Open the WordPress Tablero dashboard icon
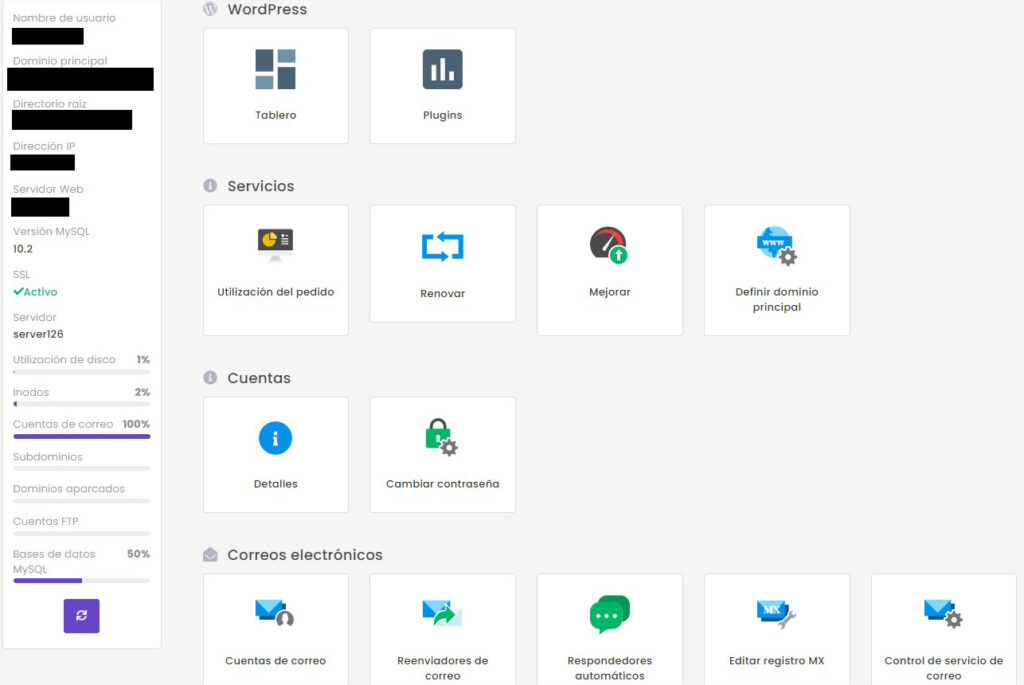Viewport: 1024px width, 685px height. [275, 70]
